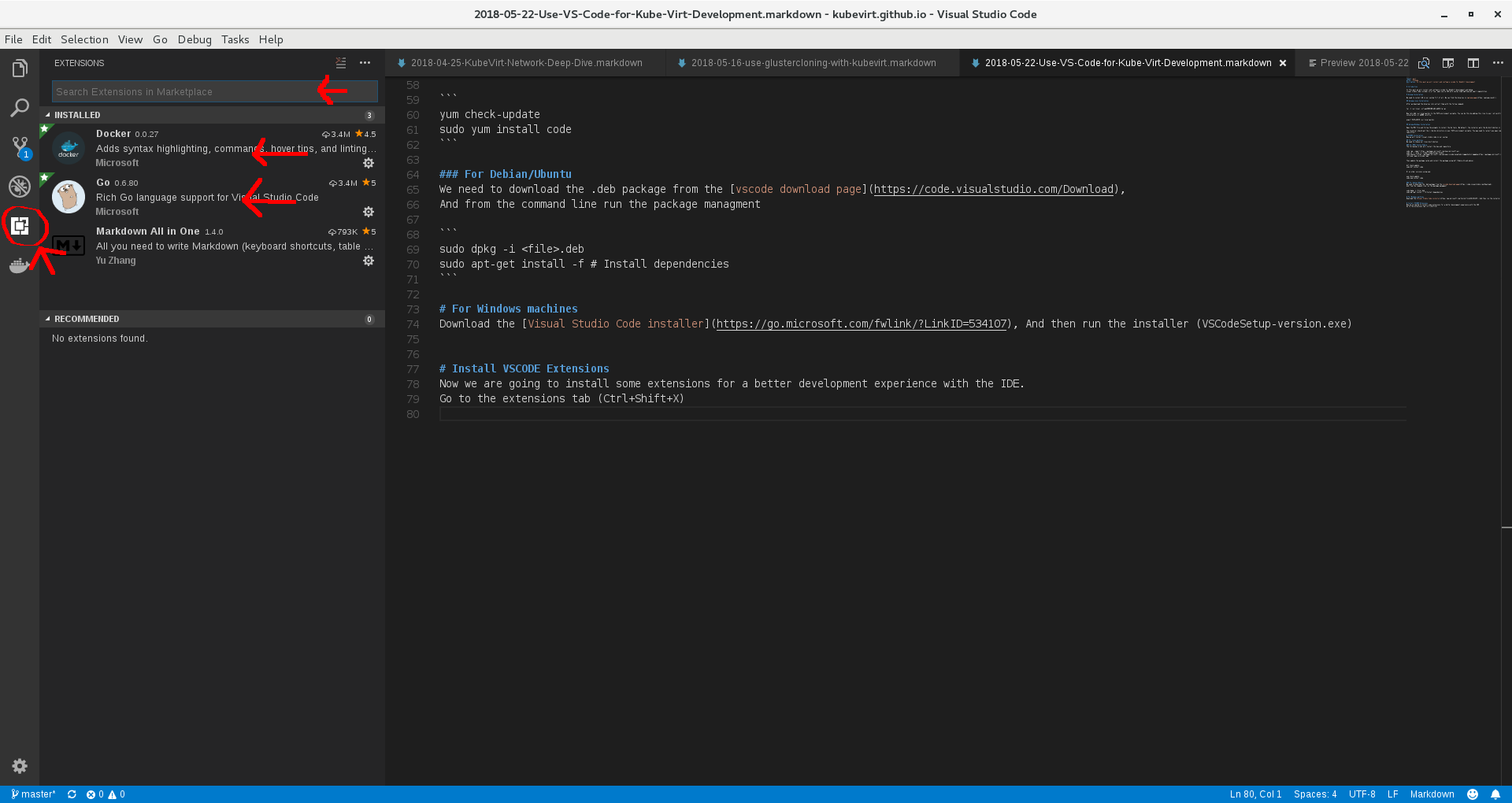Open the Source Control view
Image resolution: width=1512 pixels, height=803 pixels.
[x=20, y=146]
